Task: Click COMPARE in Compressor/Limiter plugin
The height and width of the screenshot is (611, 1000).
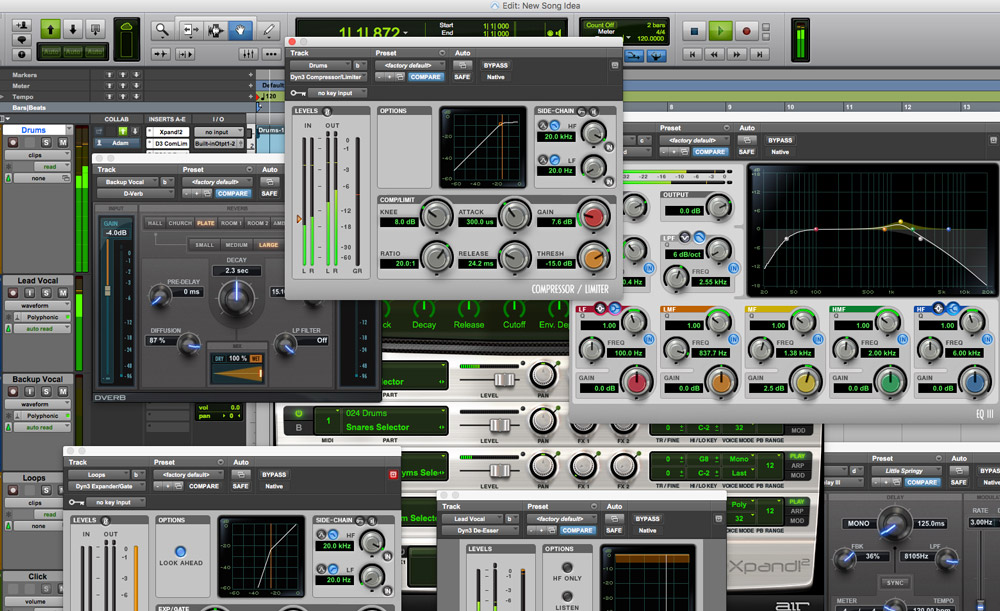Action: coord(425,77)
